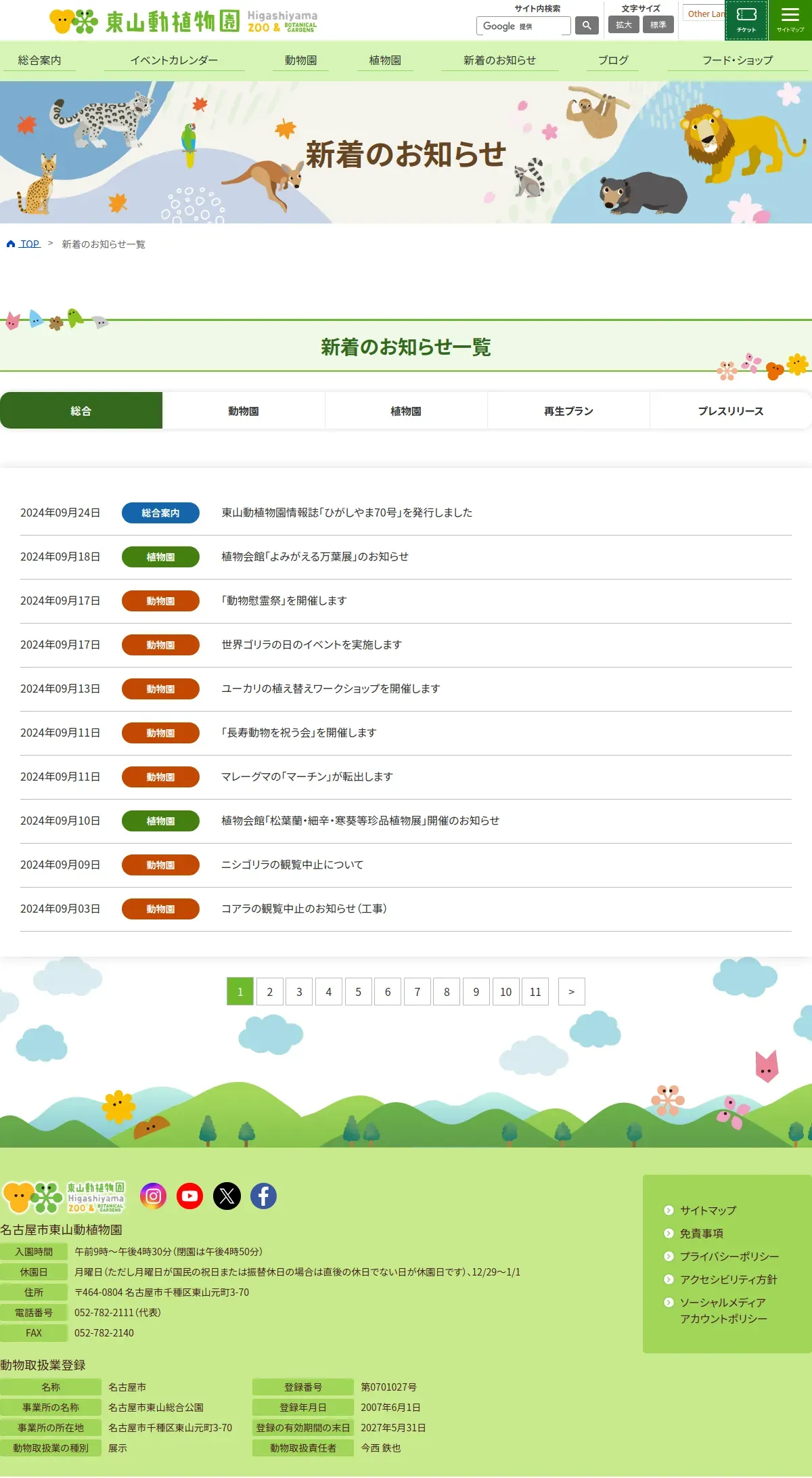This screenshot has width=812, height=1478.
Task: Go to pagination page 4
Action: click(x=329, y=991)
